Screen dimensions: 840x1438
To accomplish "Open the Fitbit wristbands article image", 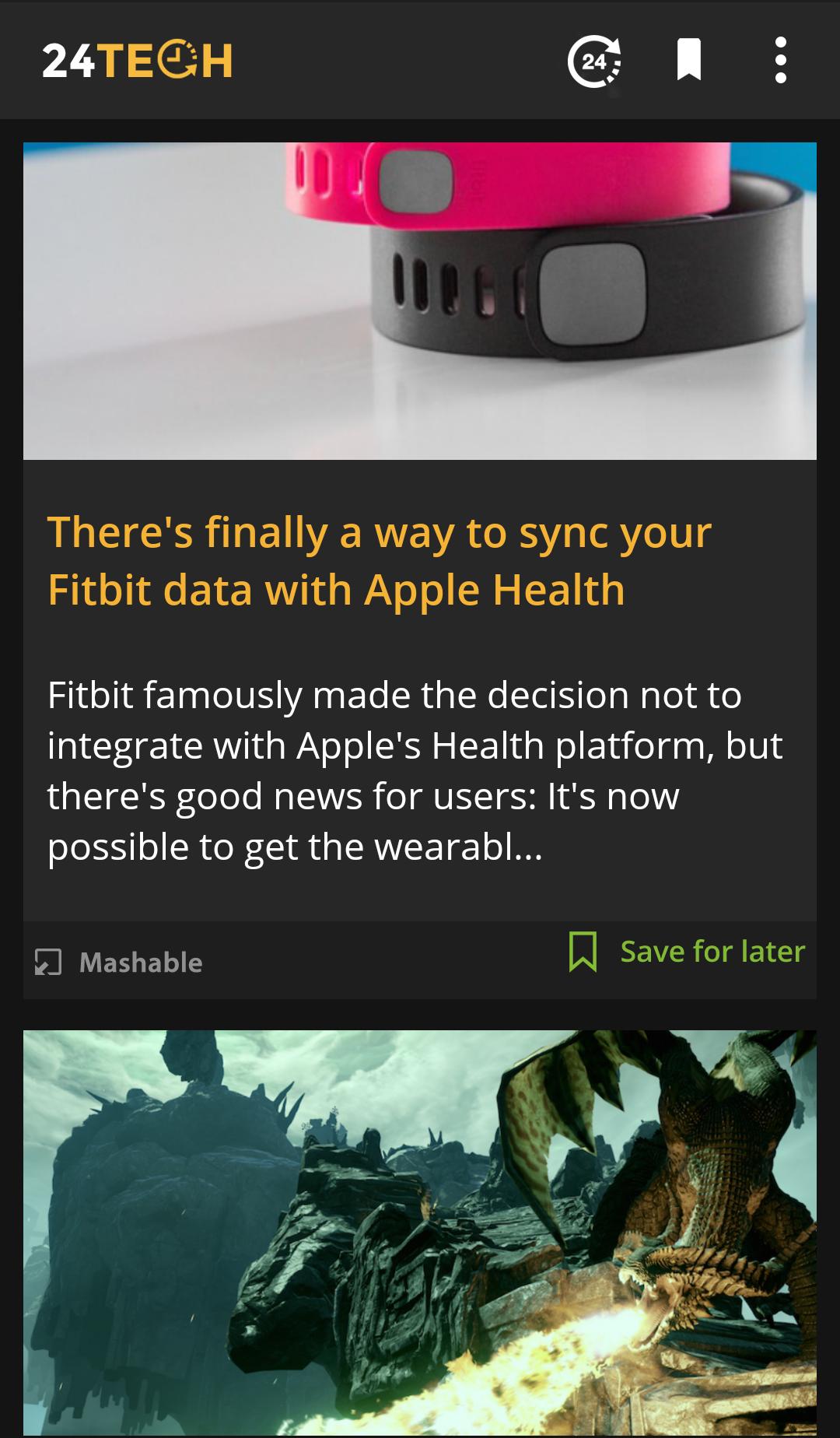I will click(420, 300).
